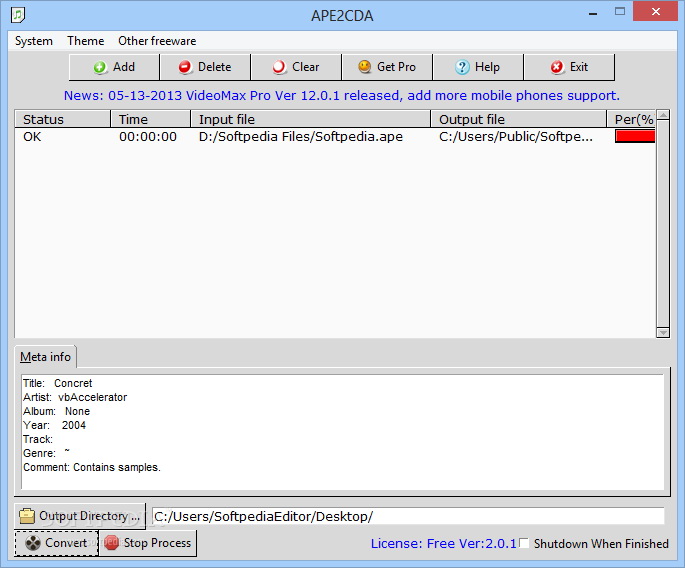Click the Get Pro smiley icon
685x568 pixels.
pyautogui.click(x=364, y=67)
